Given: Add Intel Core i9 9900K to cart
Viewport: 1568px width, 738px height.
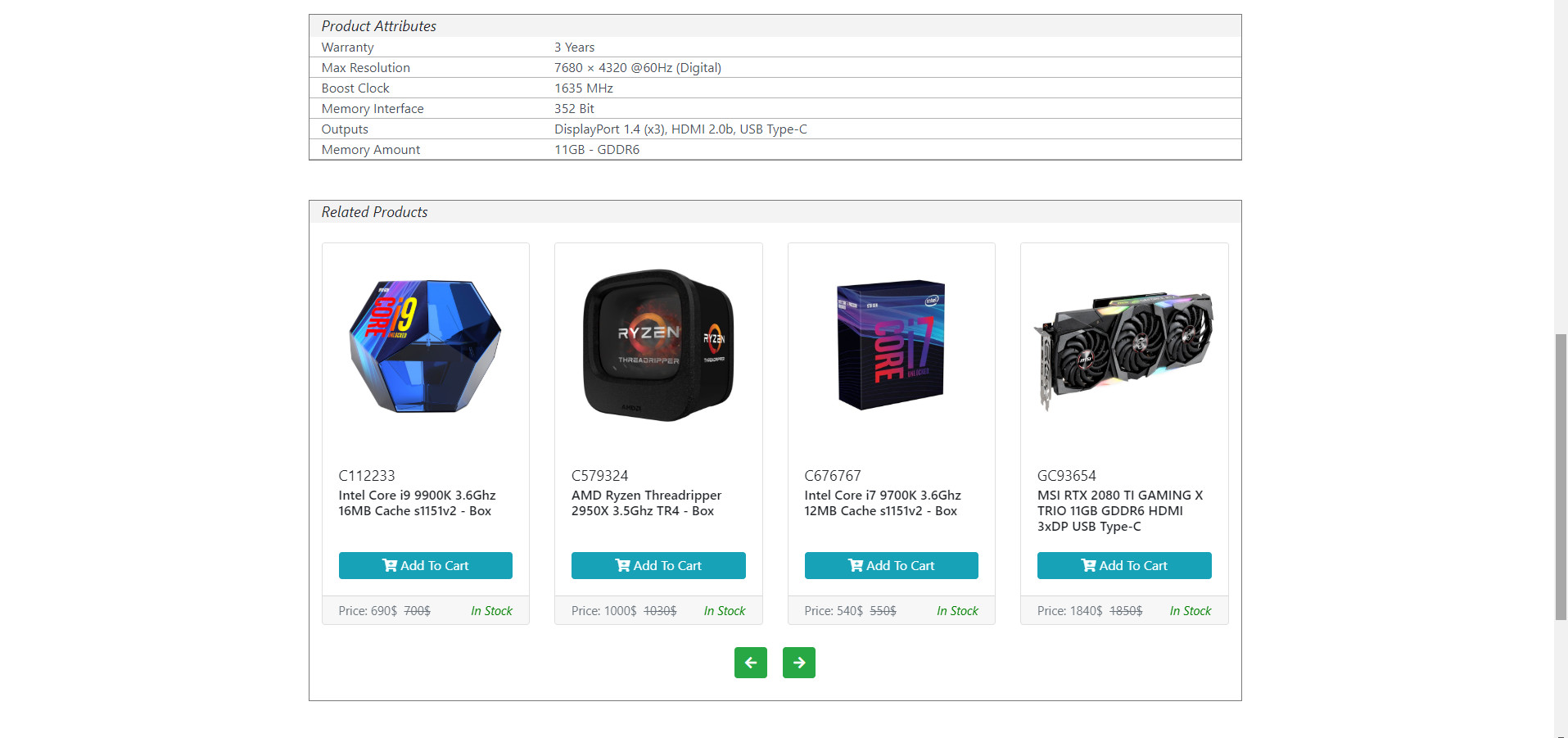Looking at the screenshot, I should pyautogui.click(x=426, y=565).
